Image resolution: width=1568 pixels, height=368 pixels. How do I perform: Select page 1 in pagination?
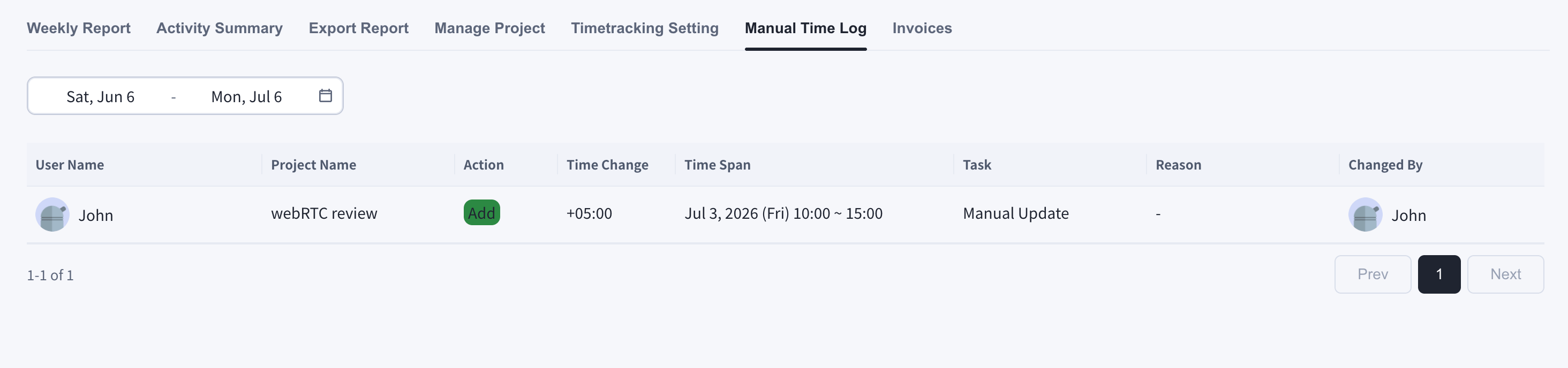(x=1439, y=274)
